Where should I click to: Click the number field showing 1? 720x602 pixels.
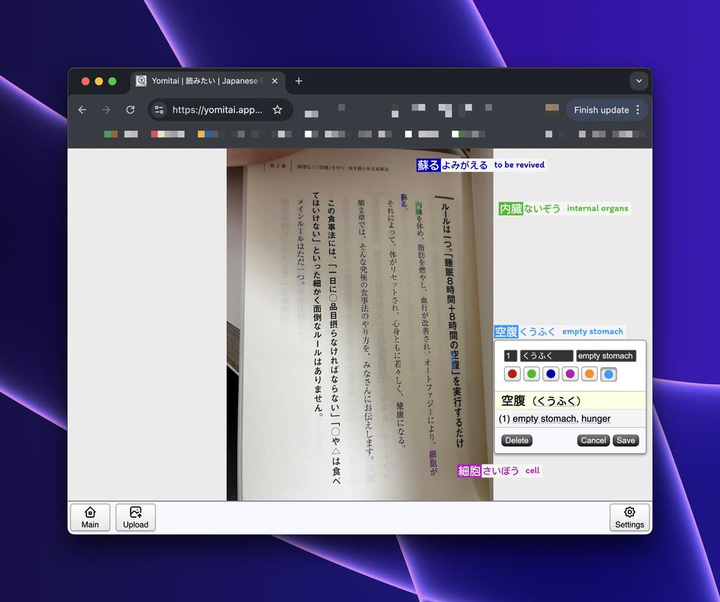tap(510, 356)
